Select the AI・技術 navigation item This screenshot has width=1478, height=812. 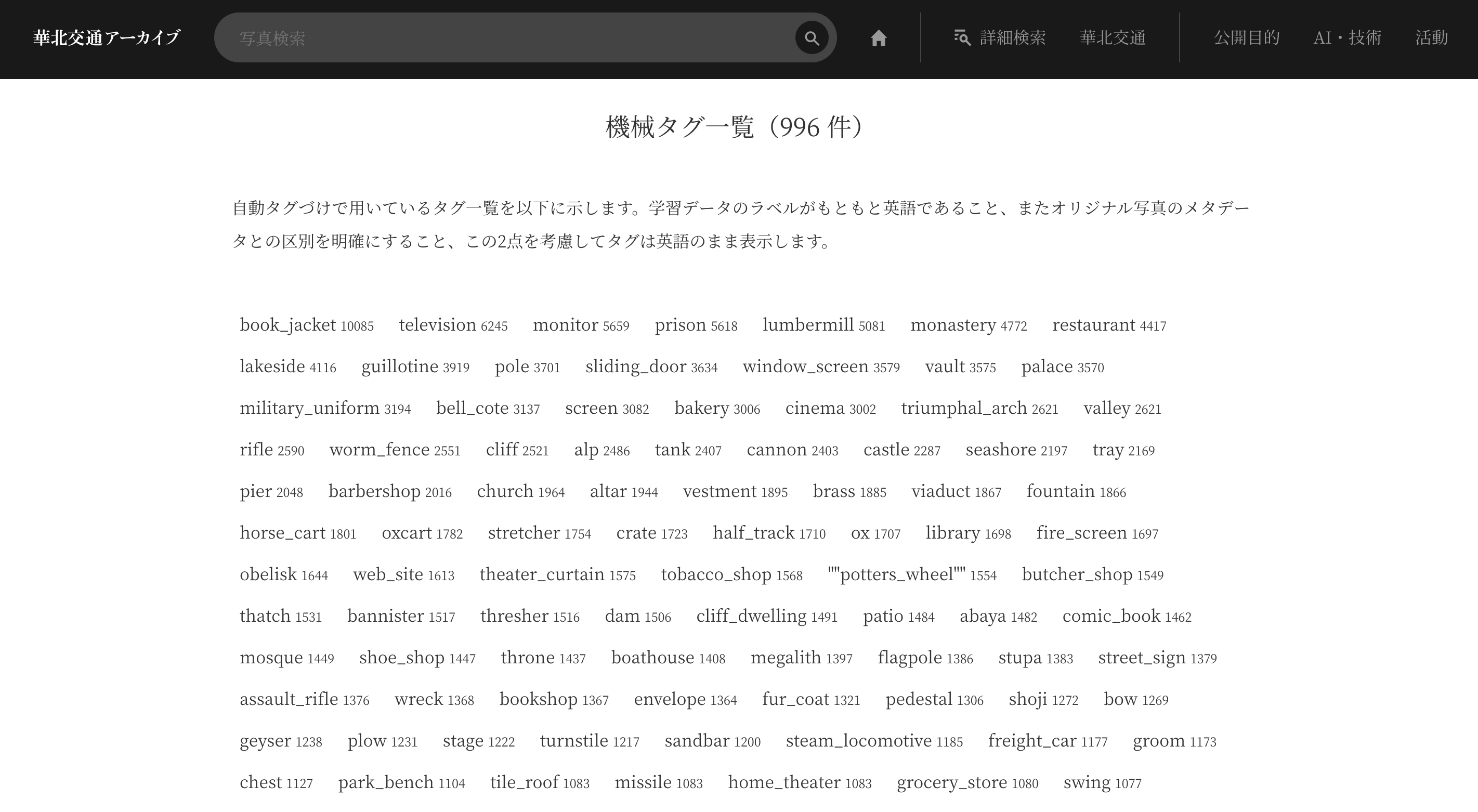click(x=1347, y=38)
